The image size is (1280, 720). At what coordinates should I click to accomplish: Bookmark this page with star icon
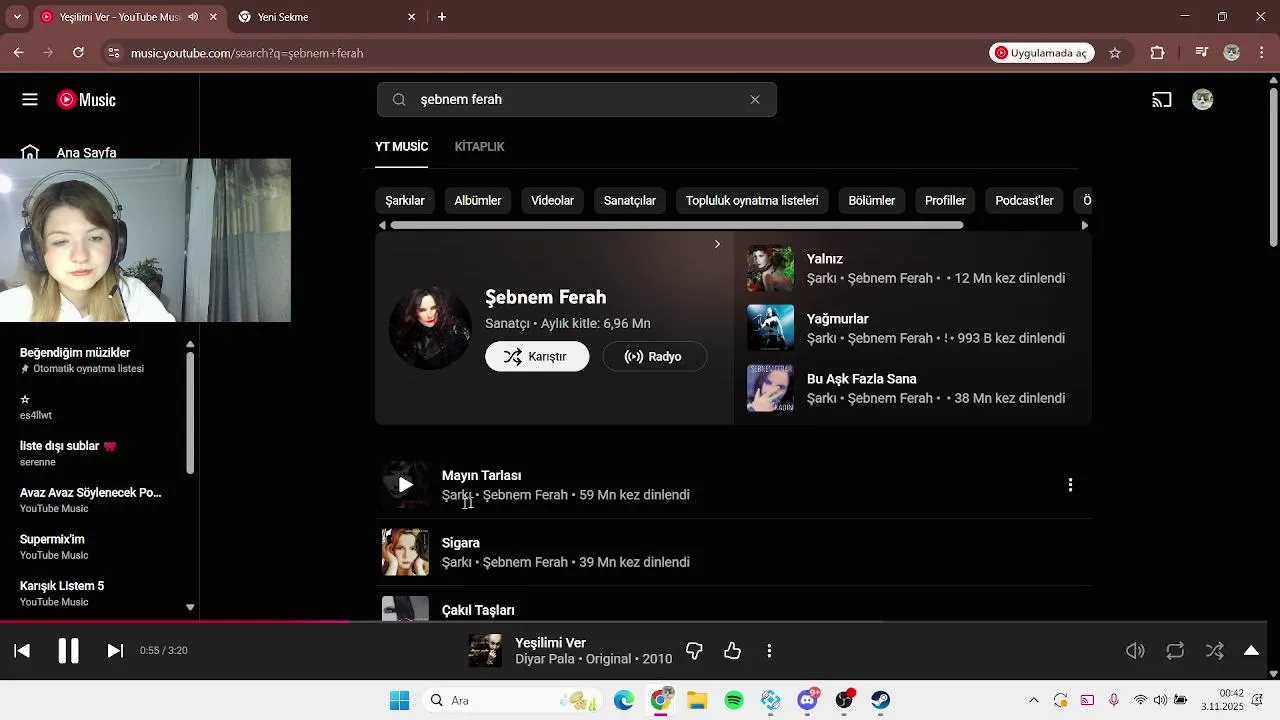coord(1115,53)
